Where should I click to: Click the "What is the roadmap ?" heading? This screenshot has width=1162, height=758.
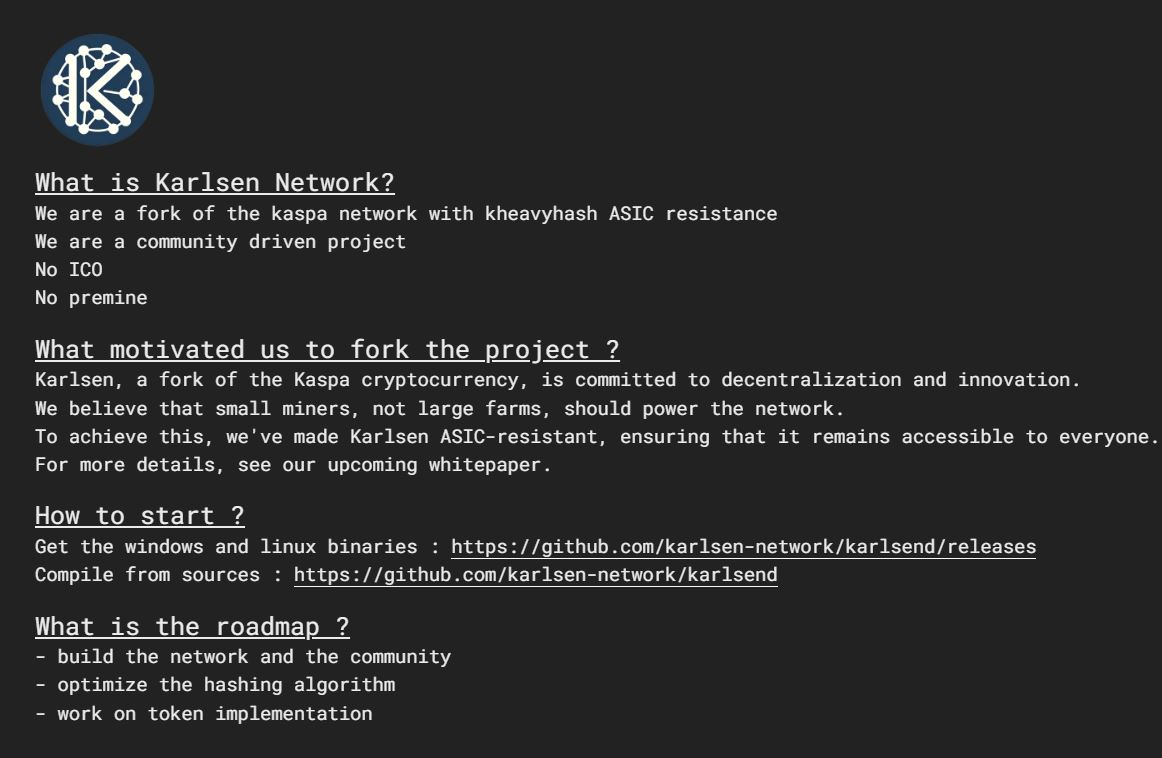(192, 626)
